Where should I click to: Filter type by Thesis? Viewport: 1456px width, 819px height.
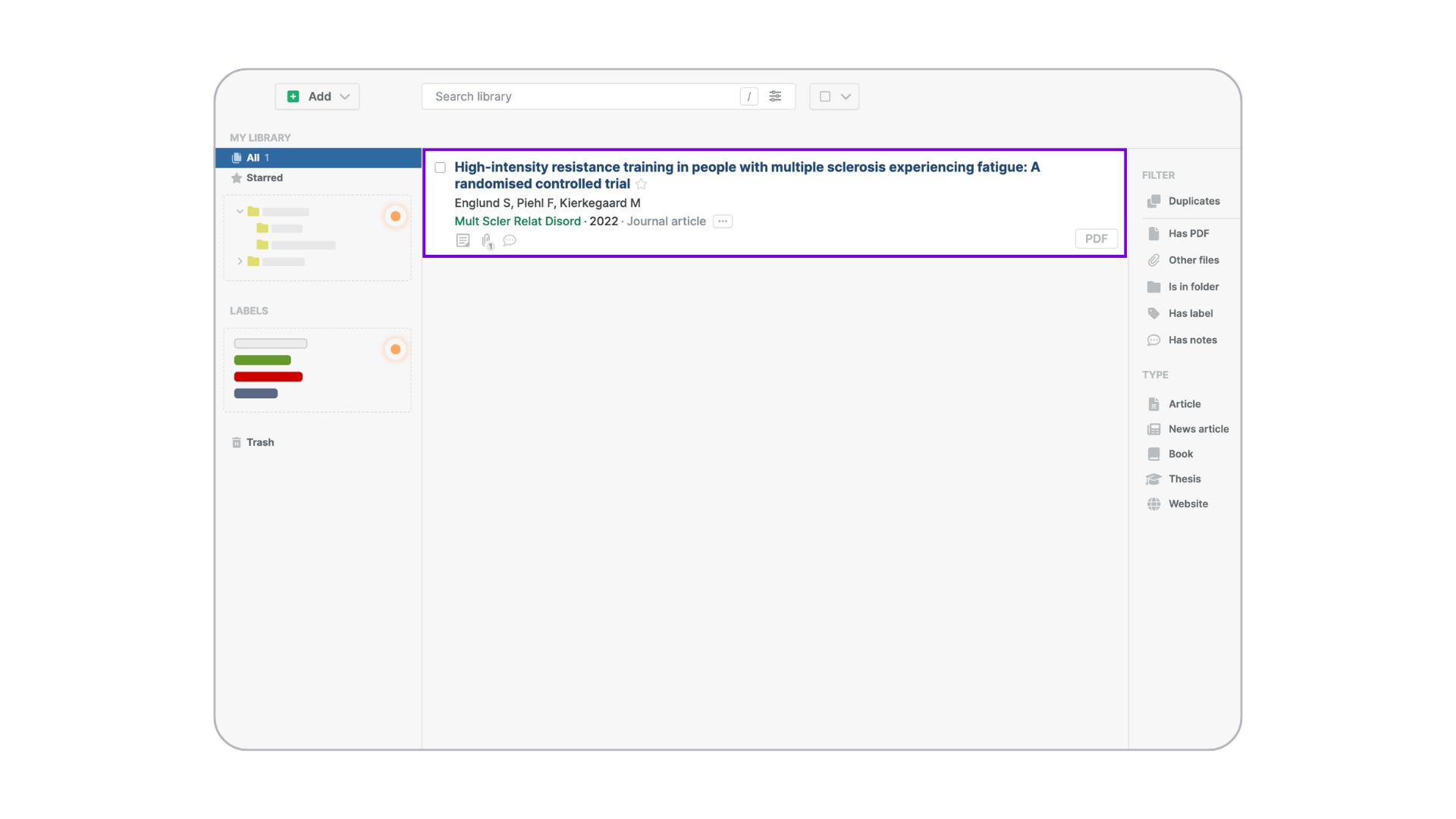point(1174,479)
